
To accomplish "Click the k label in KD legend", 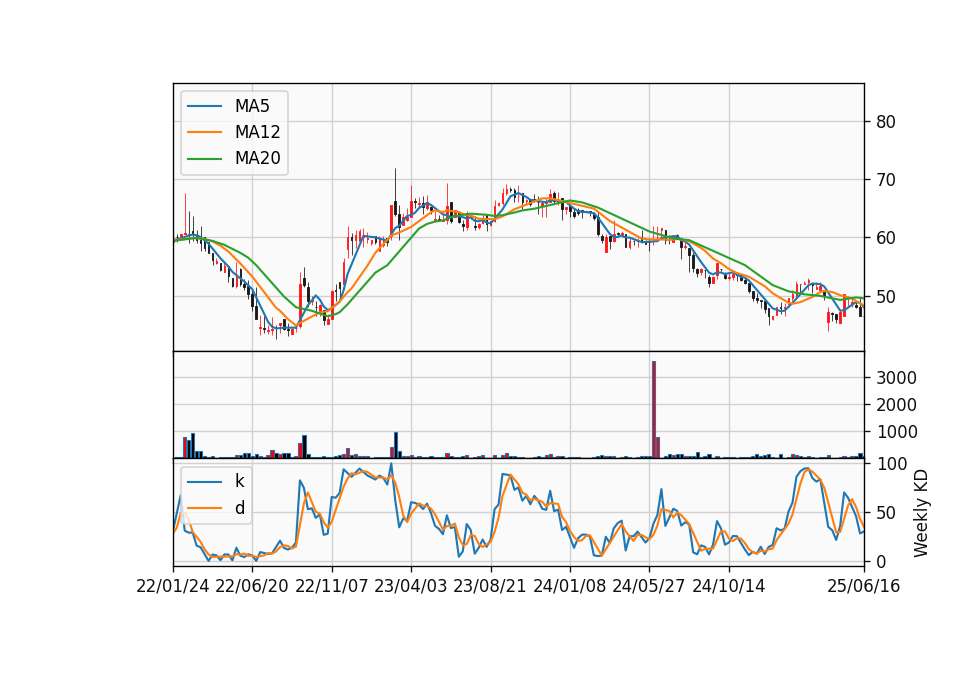I will 239,481.
